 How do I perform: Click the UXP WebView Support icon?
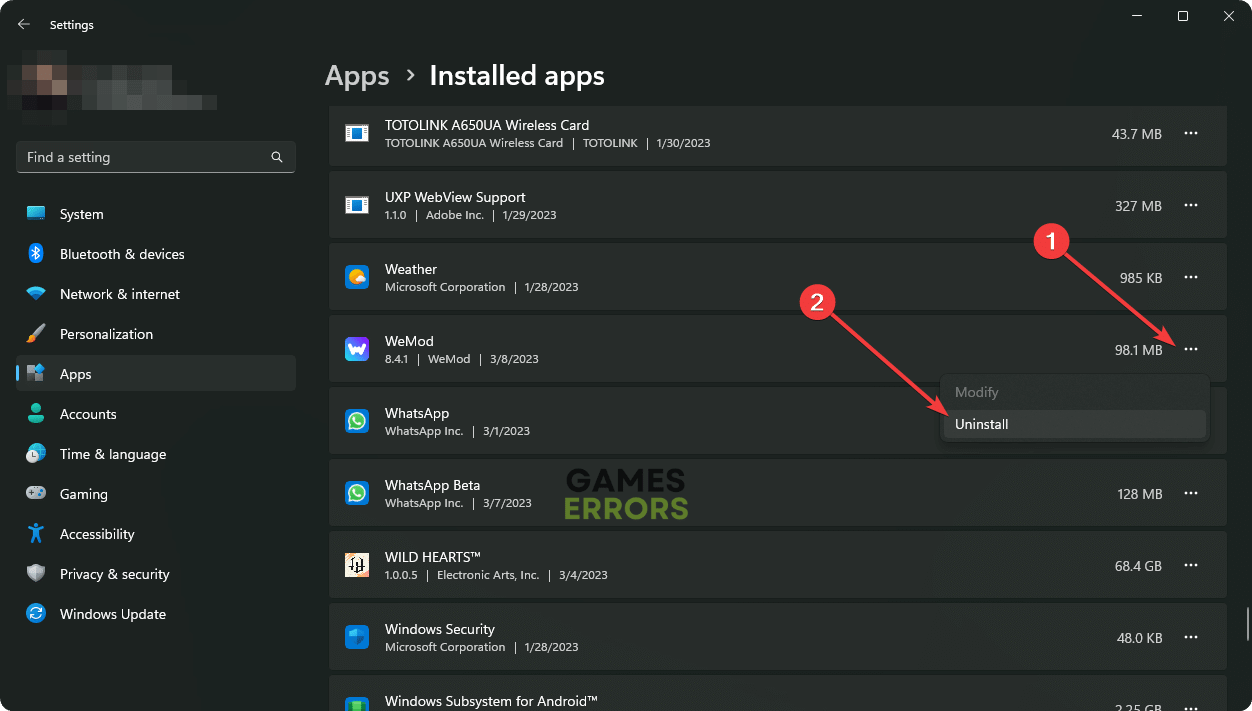coord(357,205)
